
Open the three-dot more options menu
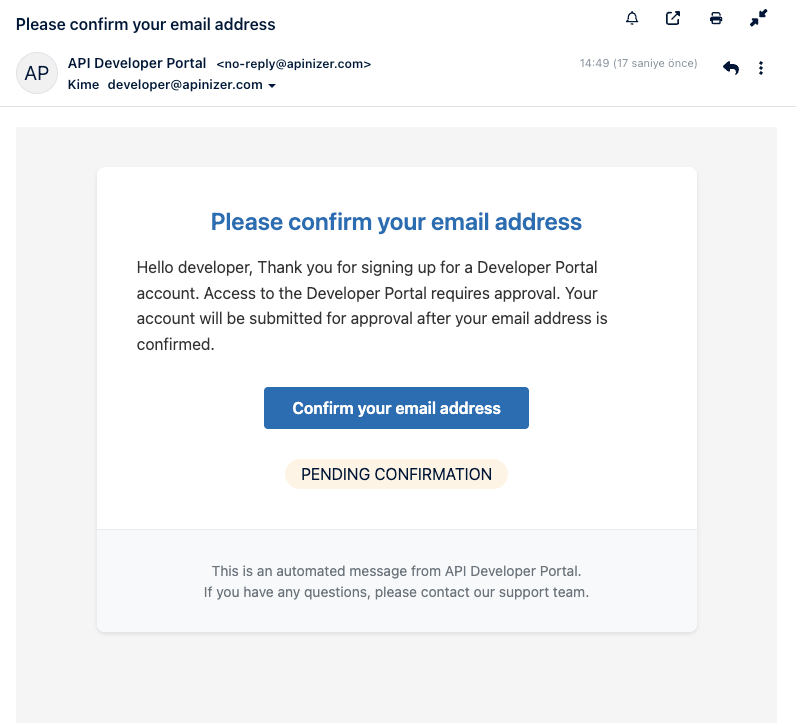coord(761,68)
